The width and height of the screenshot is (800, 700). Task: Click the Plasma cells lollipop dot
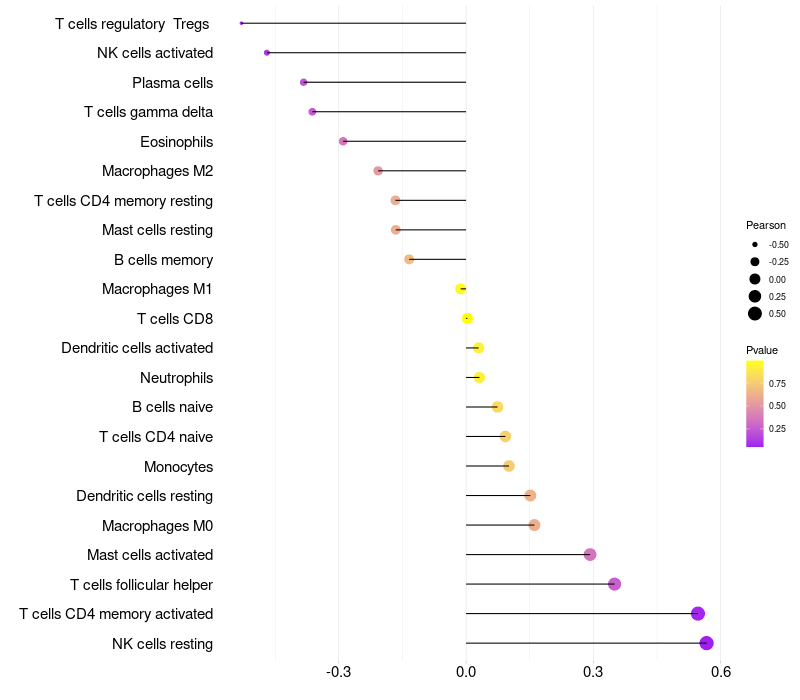pyautogui.click(x=304, y=82)
